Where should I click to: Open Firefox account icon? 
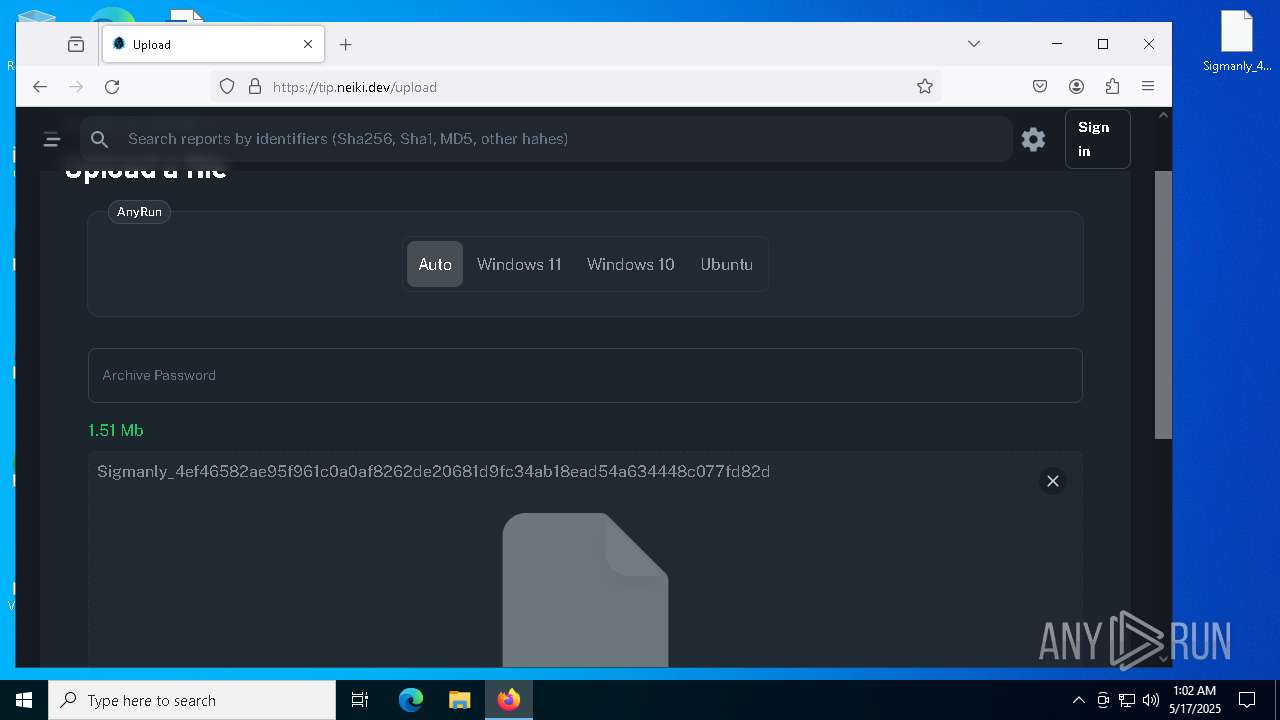1076,87
